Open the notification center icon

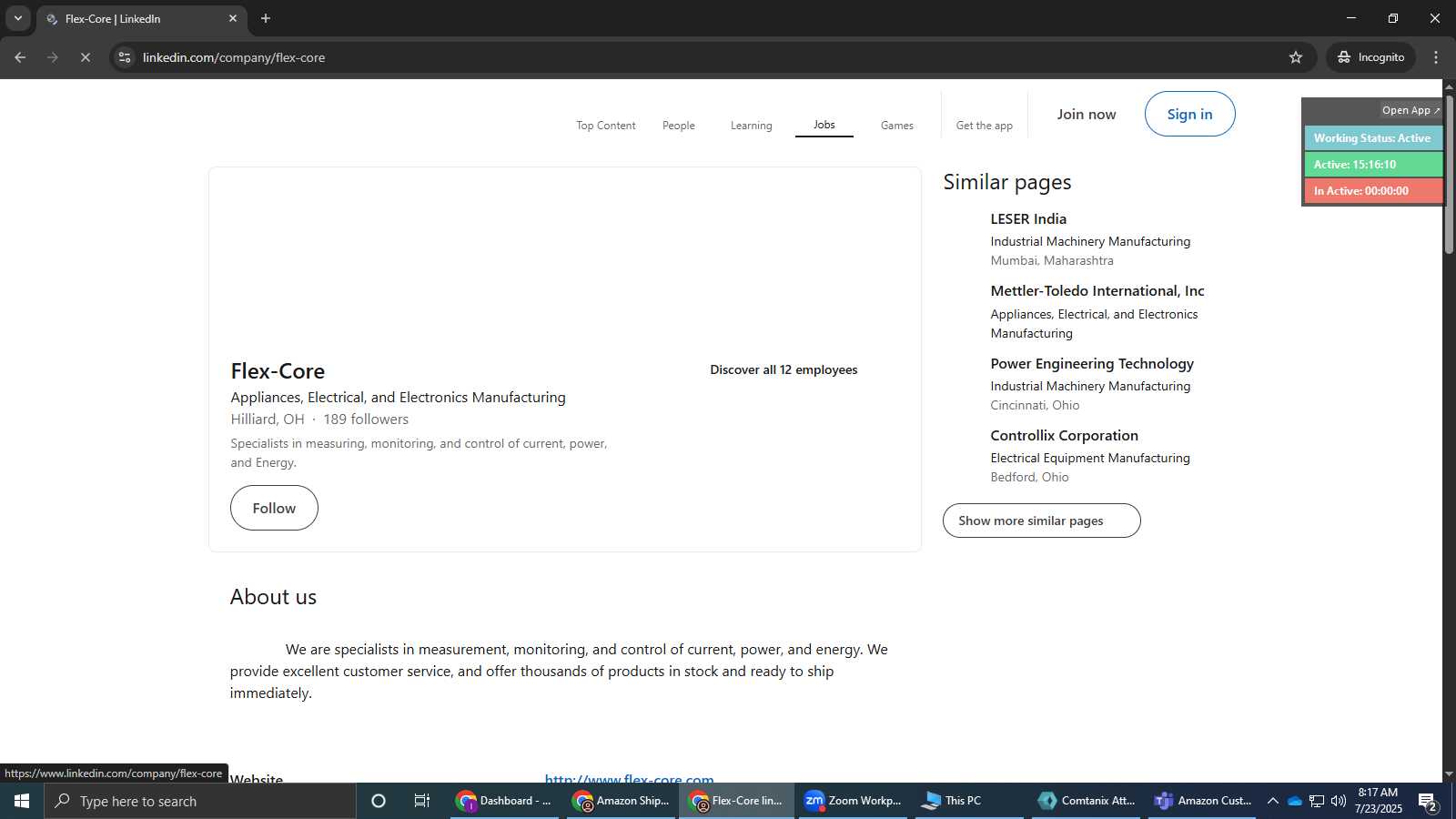point(1428,802)
